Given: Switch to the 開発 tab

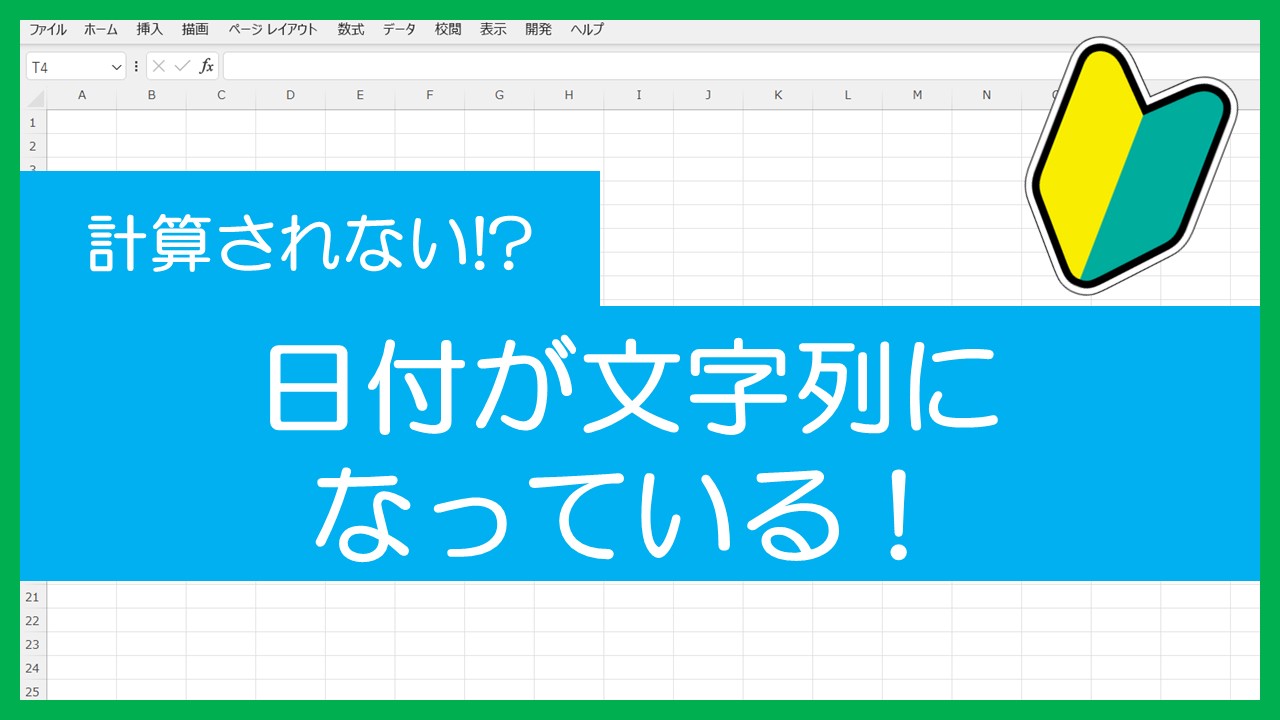Looking at the screenshot, I should 538,29.
